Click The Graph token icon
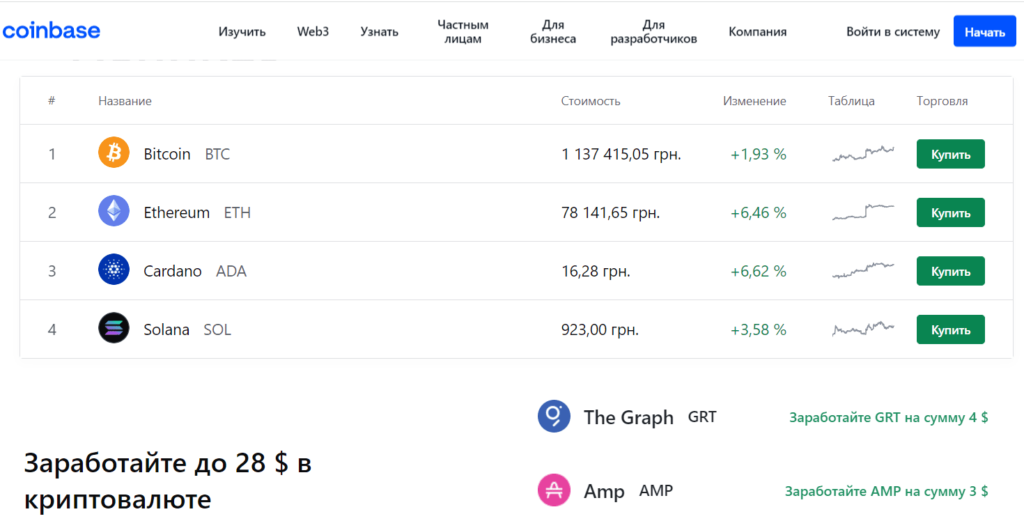 point(554,417)
